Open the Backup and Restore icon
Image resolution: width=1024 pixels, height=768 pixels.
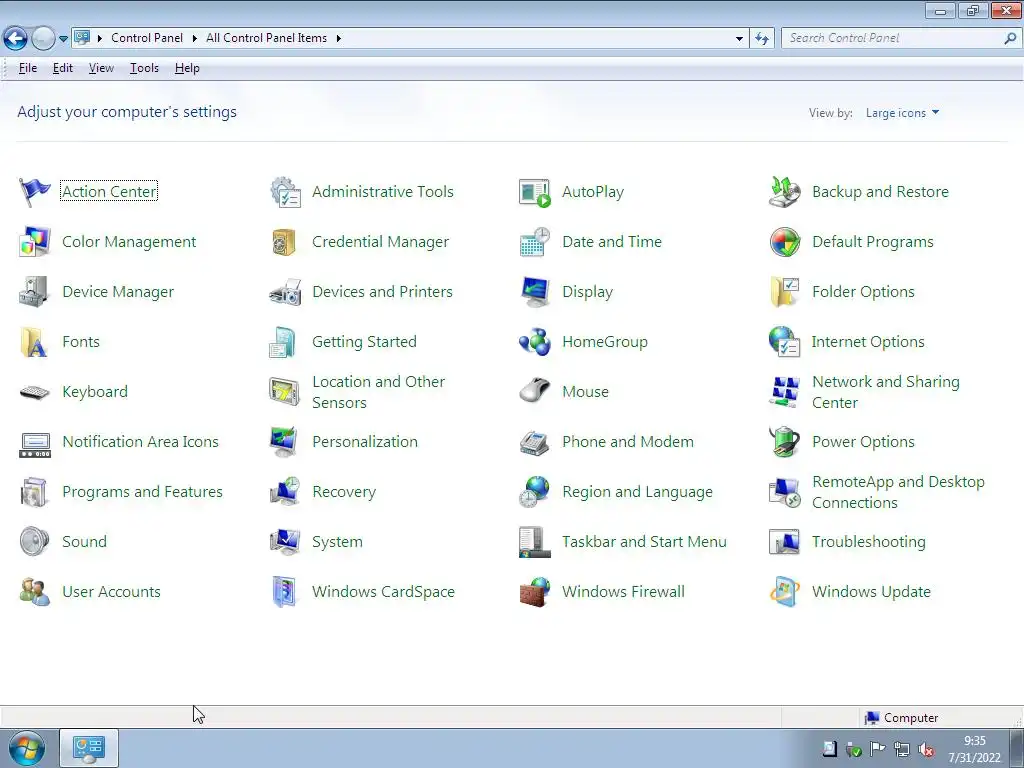coord(785,192)
